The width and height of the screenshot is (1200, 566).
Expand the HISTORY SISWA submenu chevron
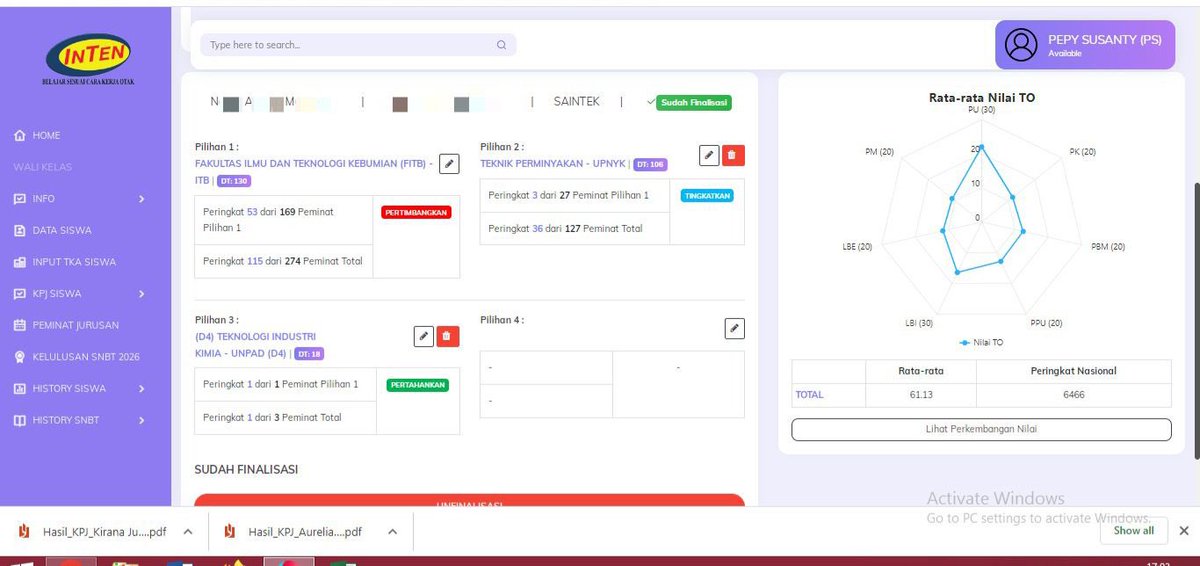(x=141, y=389)
